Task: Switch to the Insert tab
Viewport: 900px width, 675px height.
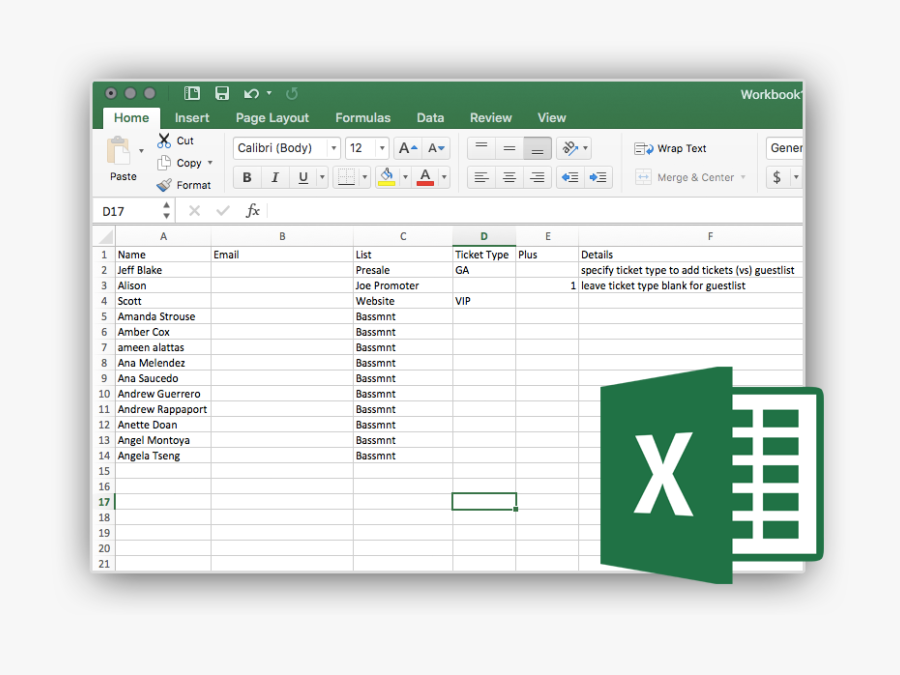Action: pos(192,118)
